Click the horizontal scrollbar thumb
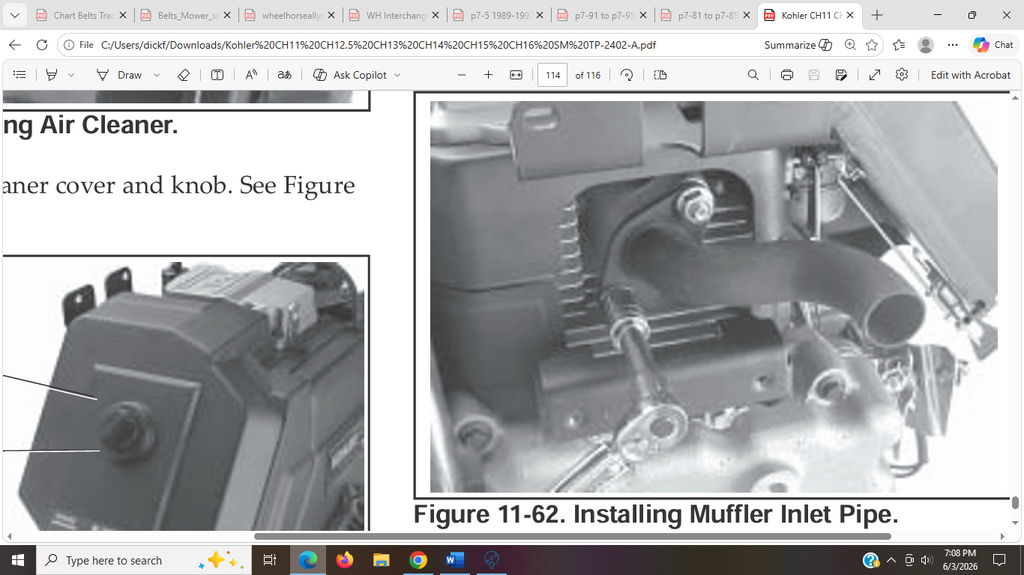The width and height of the screenshot is (1024, 575). 572,536
